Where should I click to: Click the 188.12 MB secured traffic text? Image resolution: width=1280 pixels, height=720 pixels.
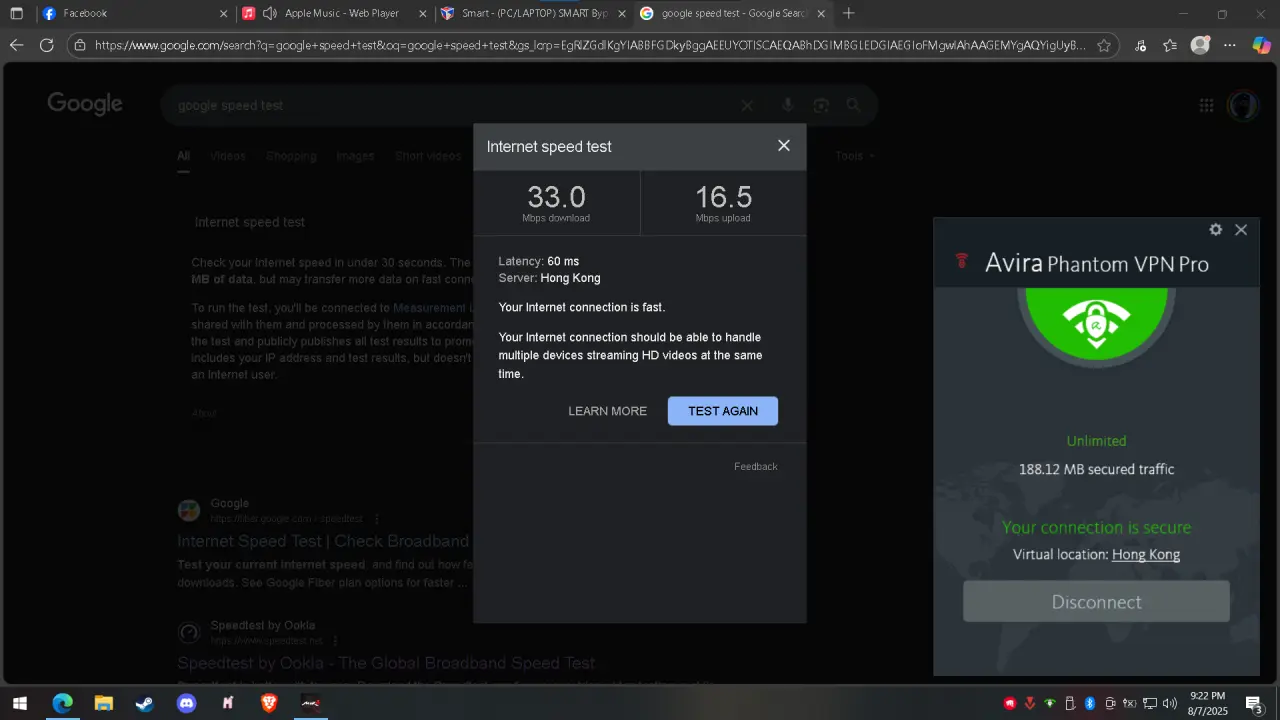coord(1096,469)
